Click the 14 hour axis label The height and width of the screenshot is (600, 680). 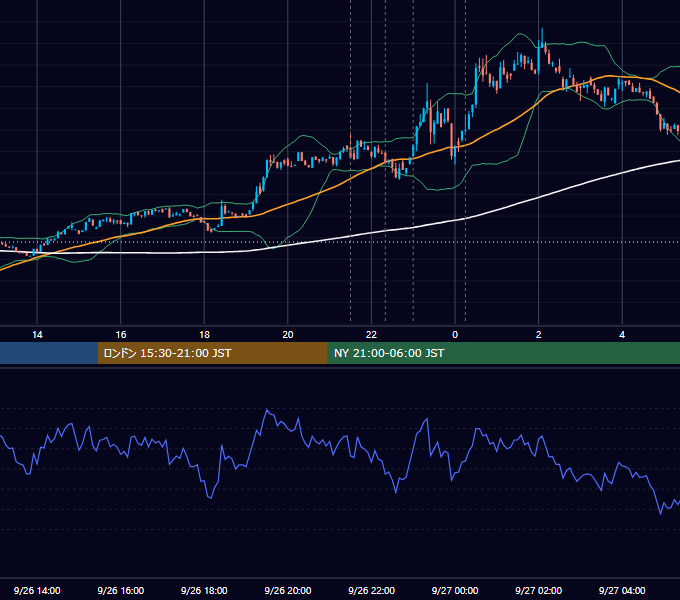(37, 335)
